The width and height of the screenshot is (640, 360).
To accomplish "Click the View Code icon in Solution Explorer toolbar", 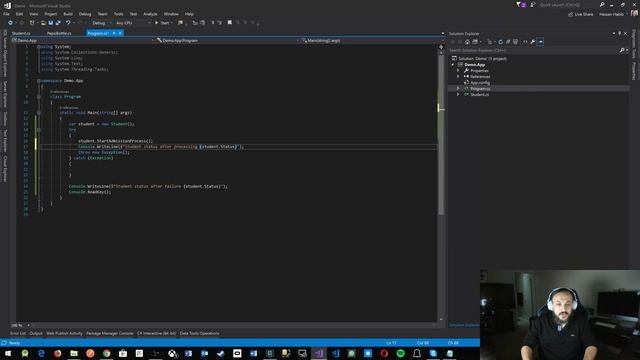I will click(525, 42).
